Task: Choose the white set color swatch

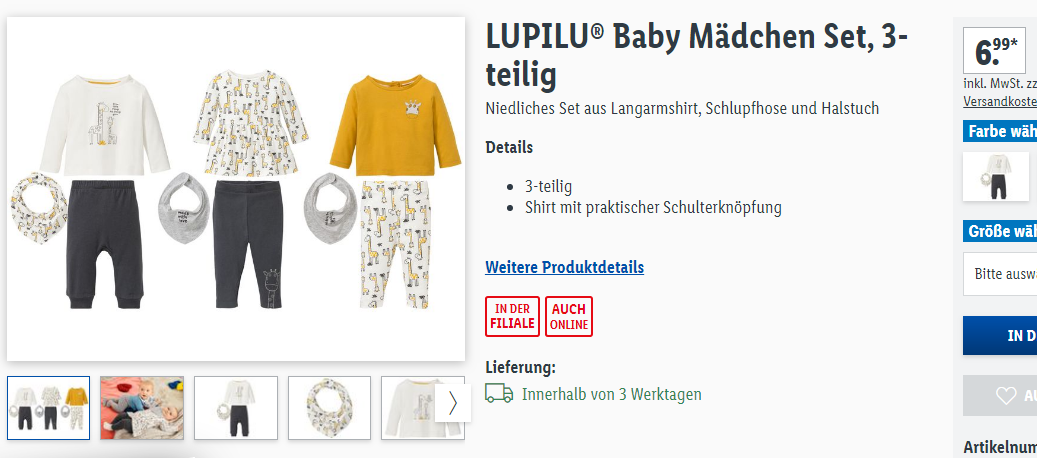Action: pyautogui.click(x=996, y=176)
